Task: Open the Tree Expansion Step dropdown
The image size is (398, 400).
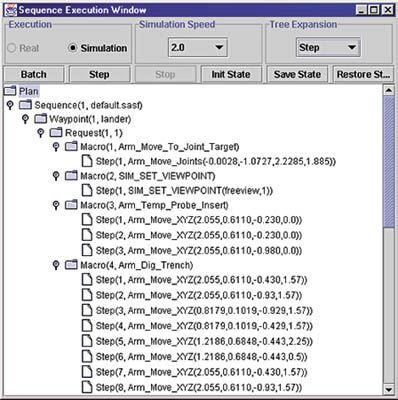Action: pos(328,47)
